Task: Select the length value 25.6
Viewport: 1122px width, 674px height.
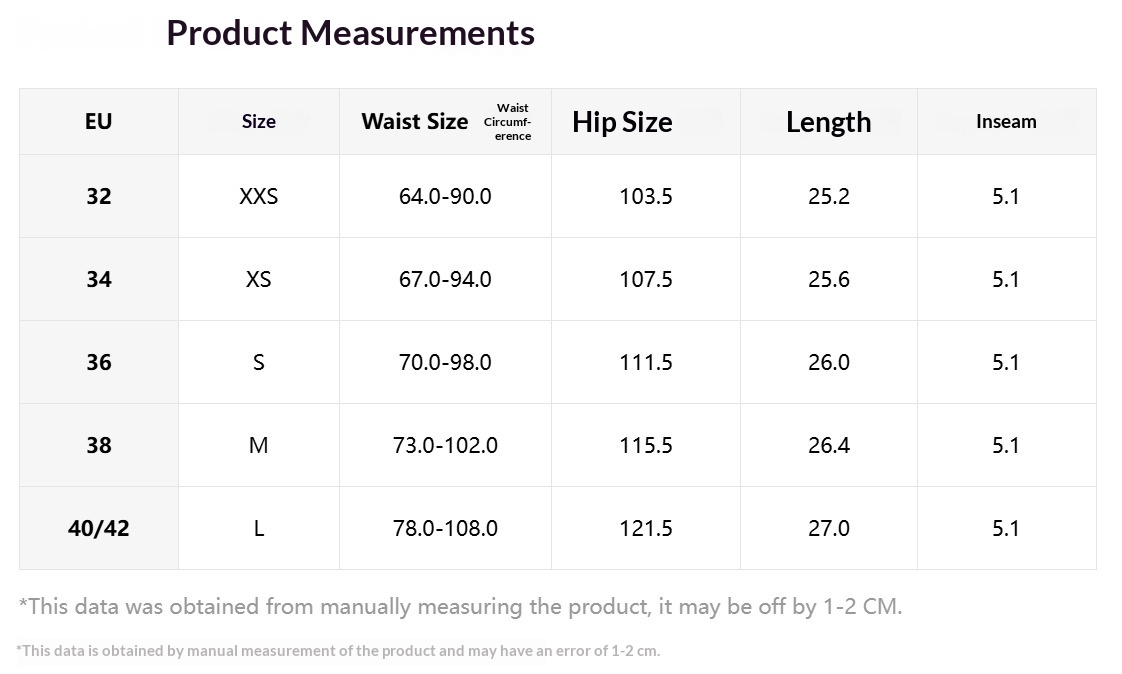Action: 829,279
